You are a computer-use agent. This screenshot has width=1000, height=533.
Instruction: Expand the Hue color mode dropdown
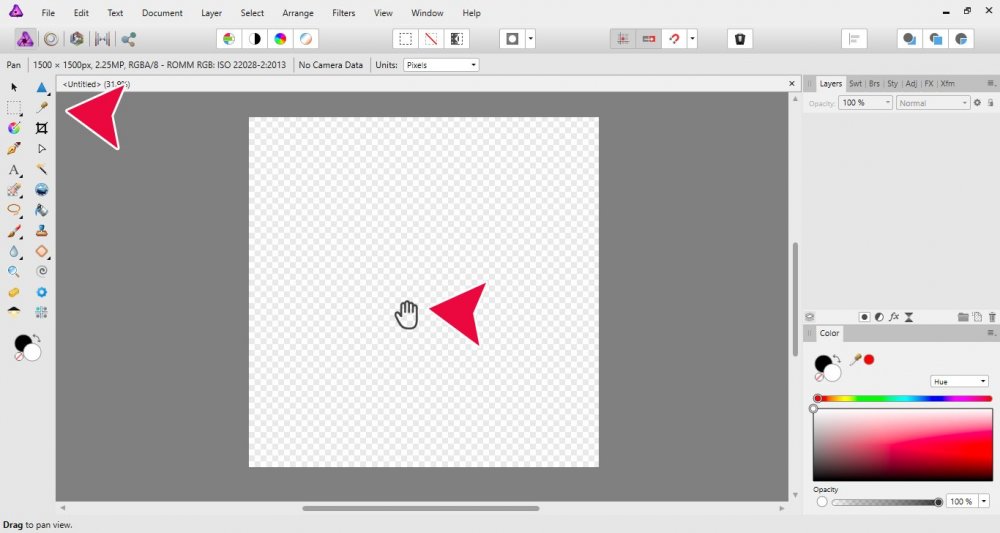pyautogui.click(x=958, y=381)
